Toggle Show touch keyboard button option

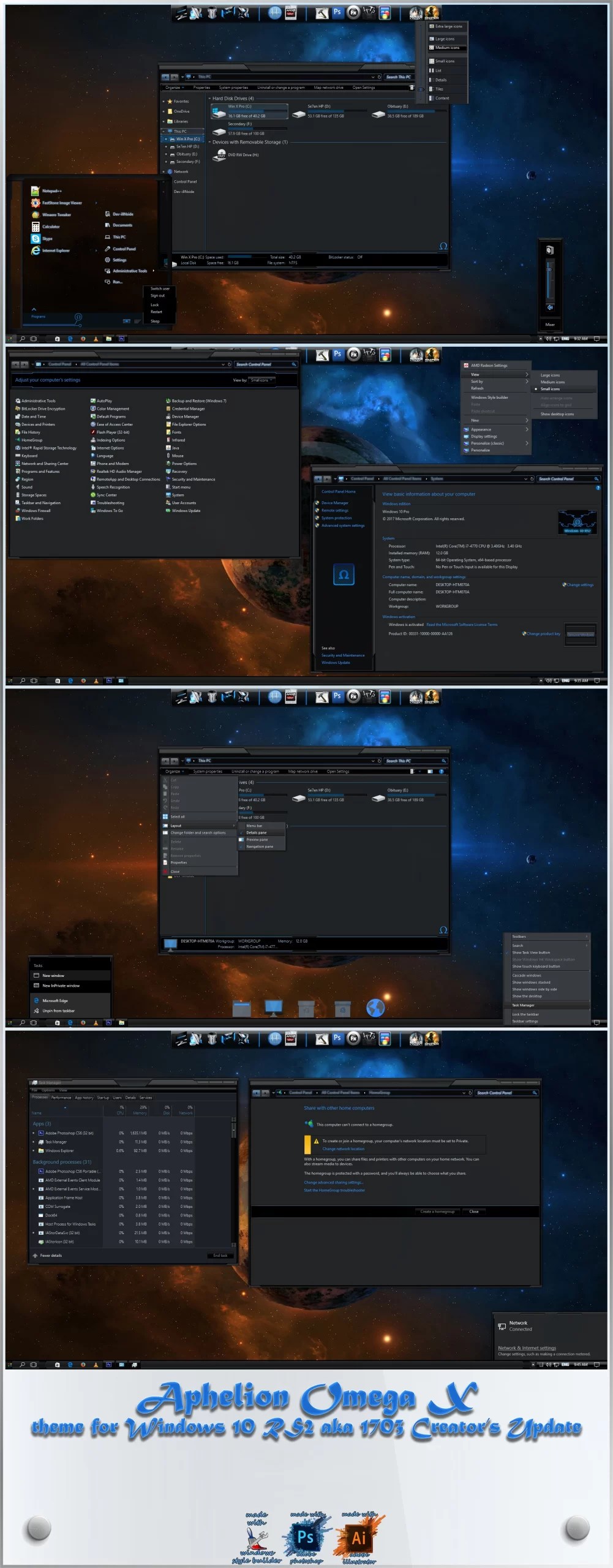536,967
